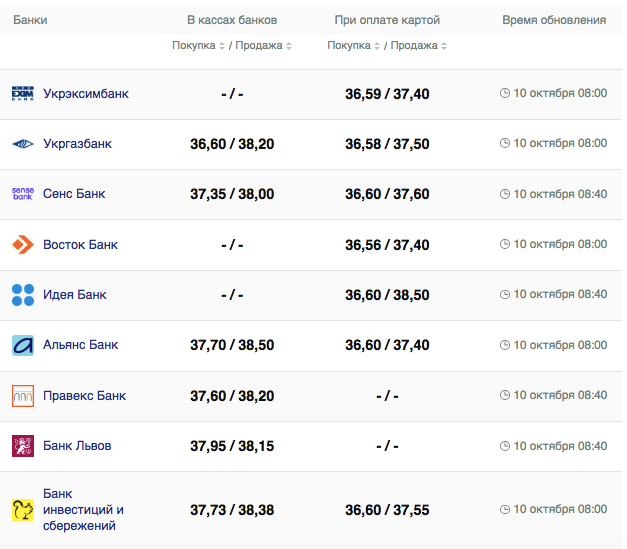Click the Укргазбанк logo icon
Image resolution: width=627 pixels, height=549 pixels.
click(22, 144)
